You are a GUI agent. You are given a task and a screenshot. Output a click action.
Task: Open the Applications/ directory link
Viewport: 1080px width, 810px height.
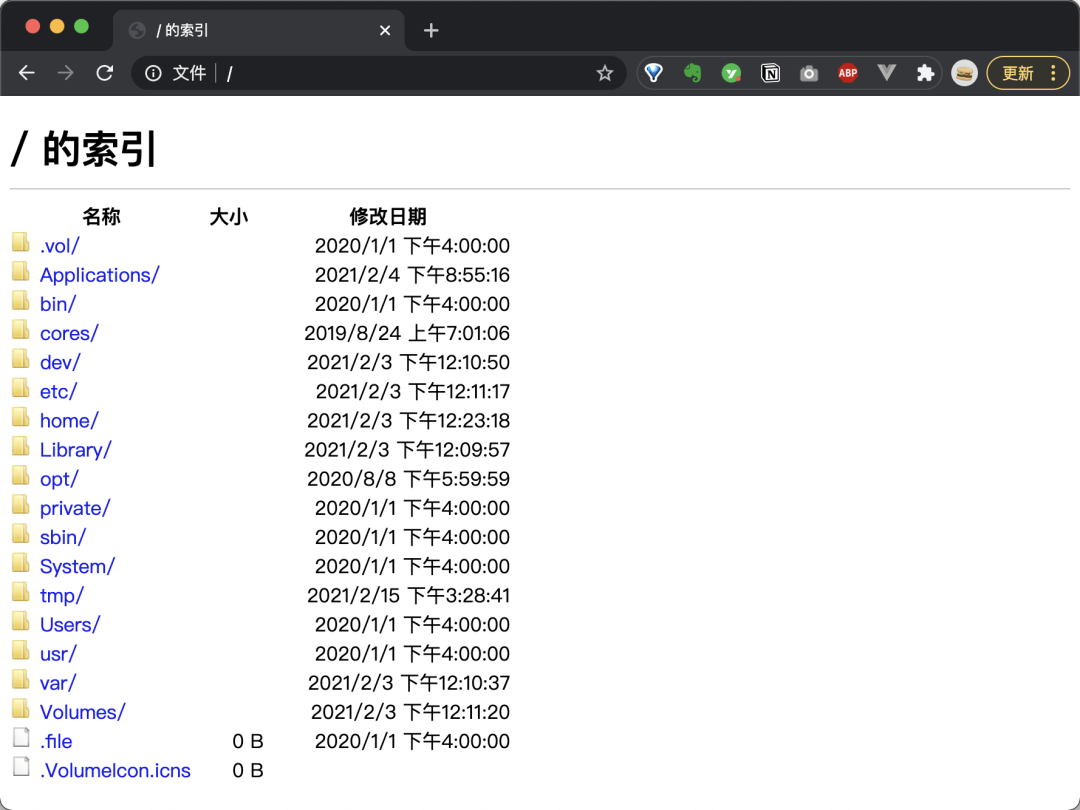point(100,275)
